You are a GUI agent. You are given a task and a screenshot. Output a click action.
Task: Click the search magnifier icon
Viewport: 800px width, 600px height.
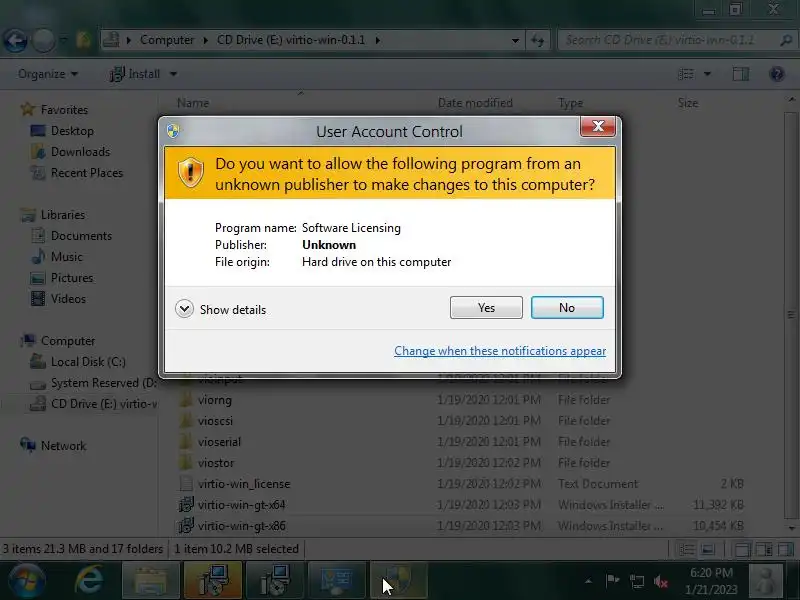coord(786,40)
